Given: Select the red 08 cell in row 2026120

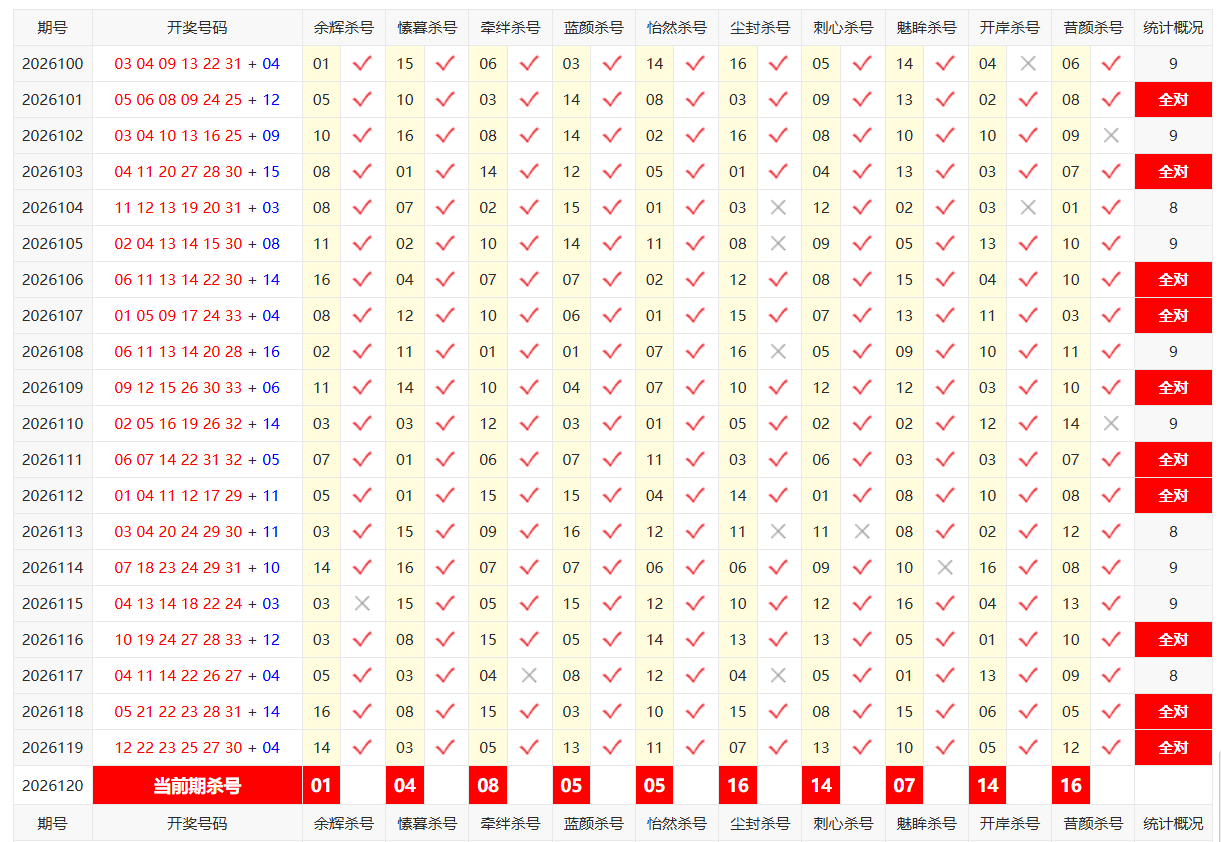Looking at the screenshot, I should click(x=488, y=786).
